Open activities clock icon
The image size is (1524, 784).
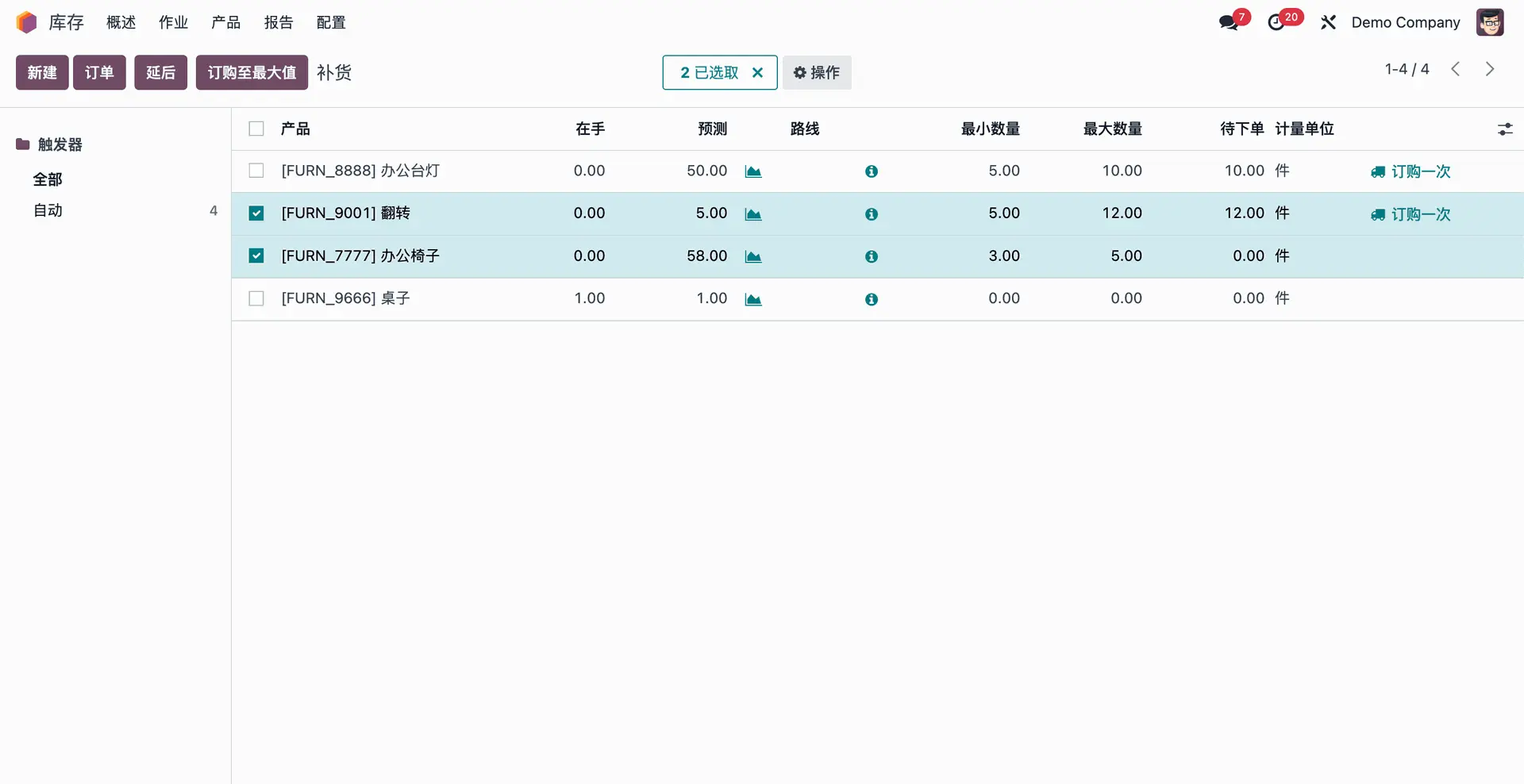[x=1276, y=22]
